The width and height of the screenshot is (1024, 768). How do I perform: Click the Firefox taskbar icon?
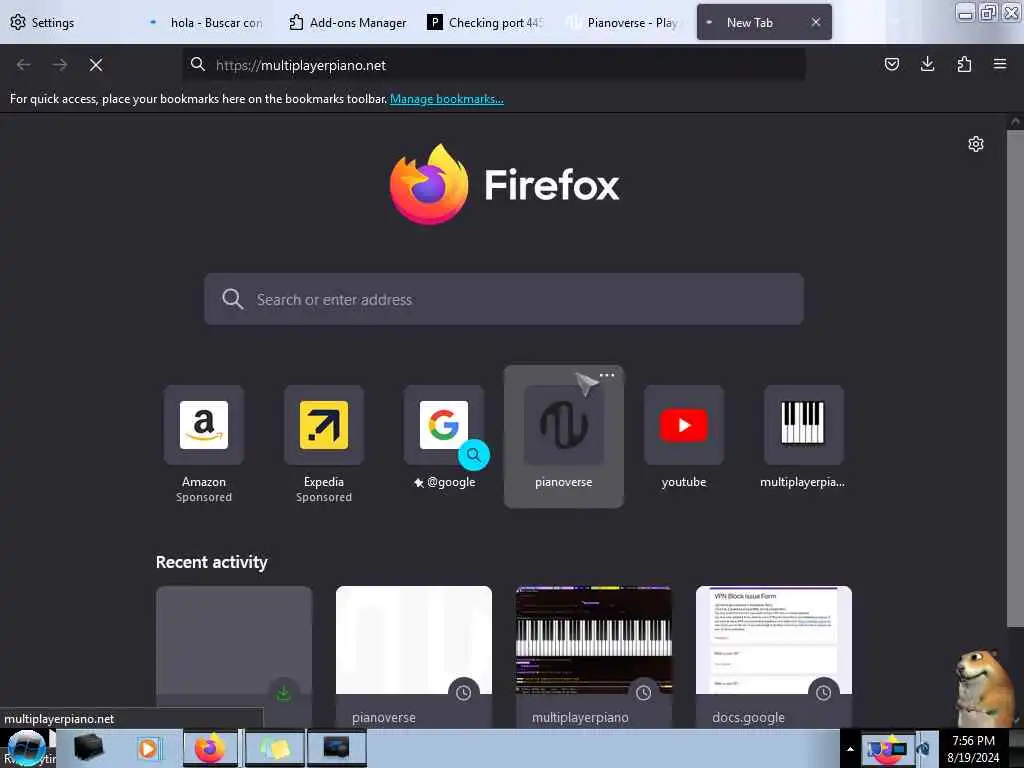click(x=210, y=748)
